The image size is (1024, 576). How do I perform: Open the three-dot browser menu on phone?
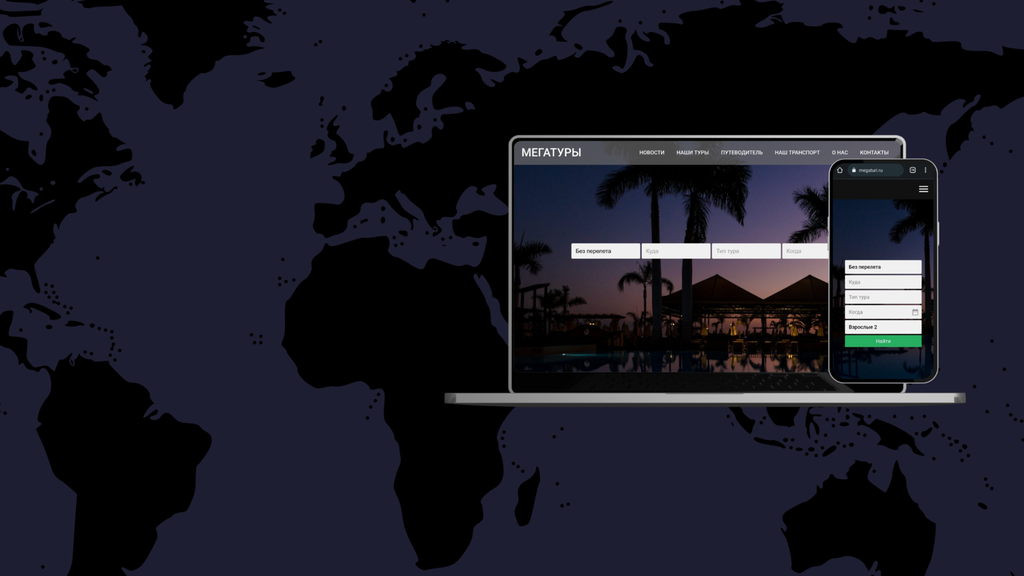point(925,170)
